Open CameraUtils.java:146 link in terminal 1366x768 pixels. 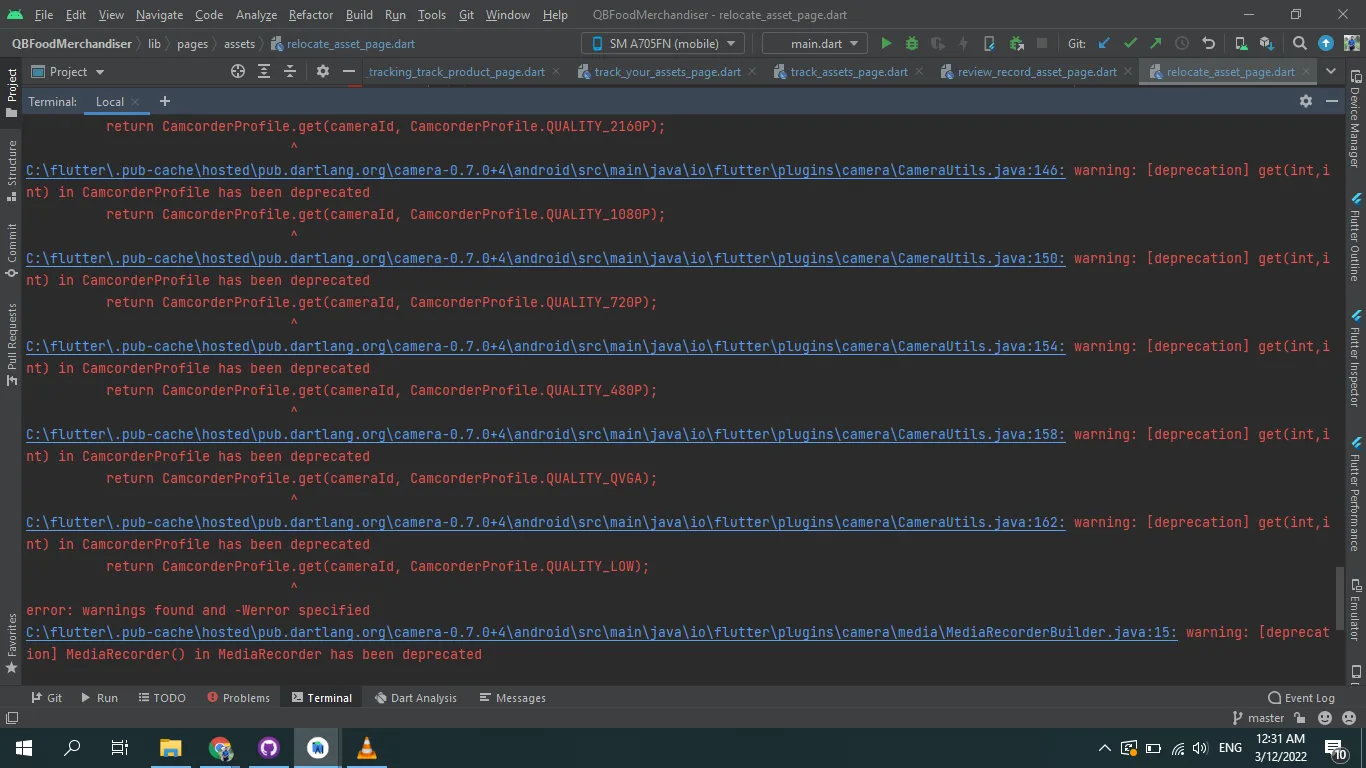[546, 170]
